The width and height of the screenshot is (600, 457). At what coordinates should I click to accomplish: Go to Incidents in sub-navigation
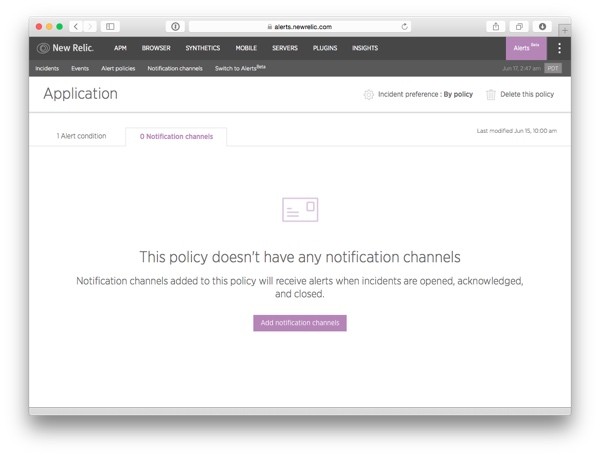(x=47, y=69)
